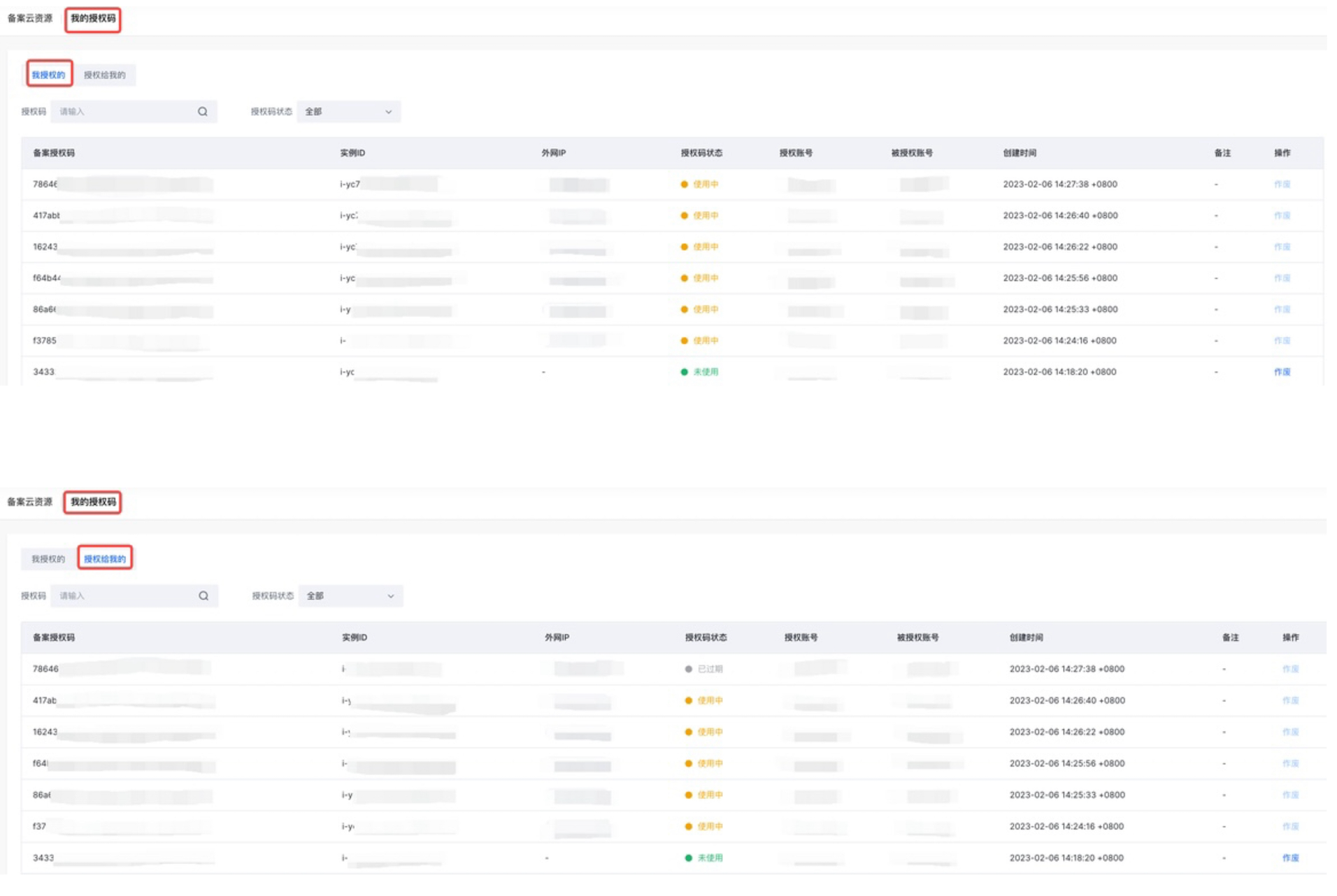Screen dimensions: 1337x896
Task: Open 备案云资源 tab above the 我授权的 list
Action: coord(29,18)
